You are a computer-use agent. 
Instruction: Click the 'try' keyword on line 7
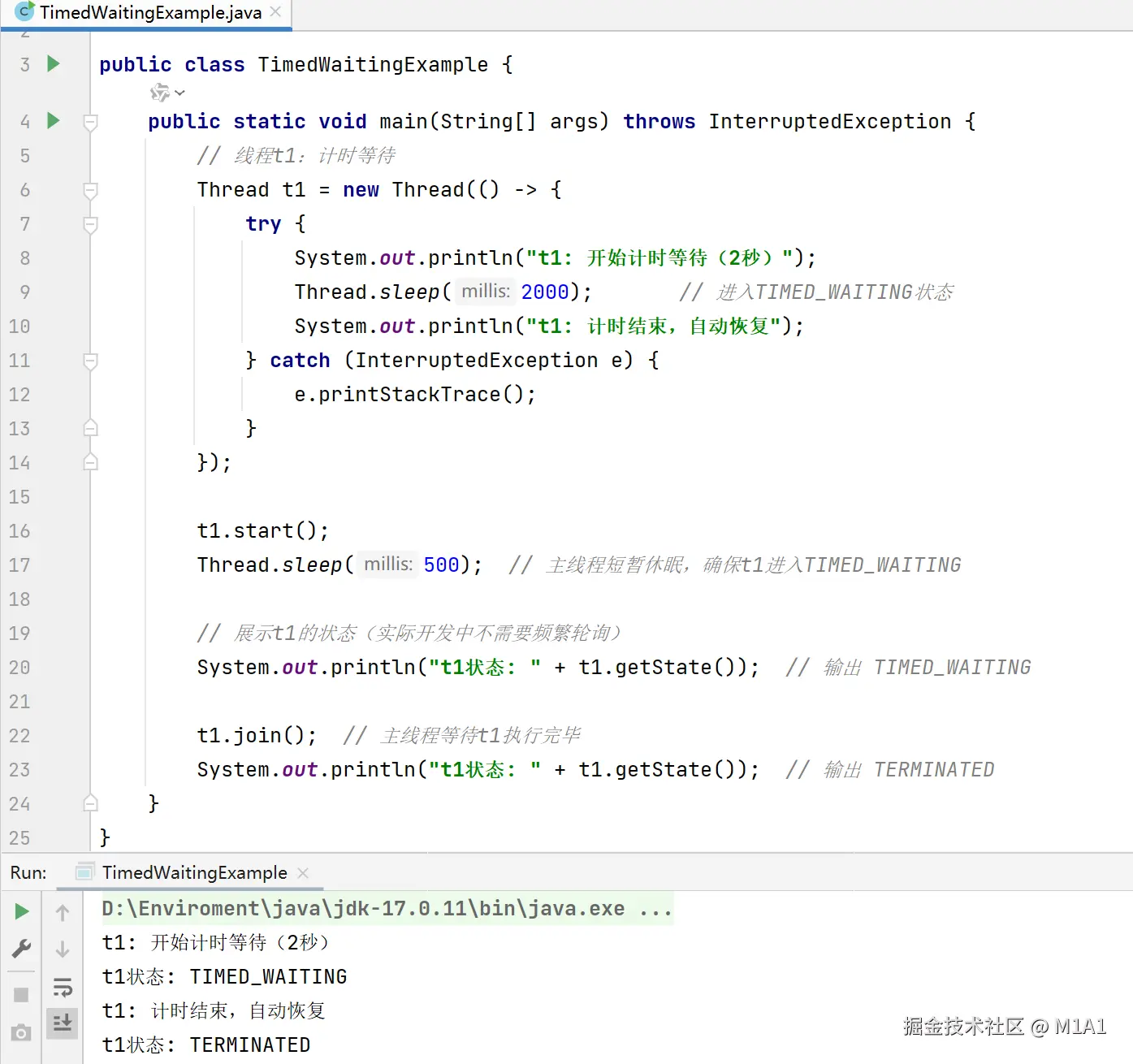263,223
